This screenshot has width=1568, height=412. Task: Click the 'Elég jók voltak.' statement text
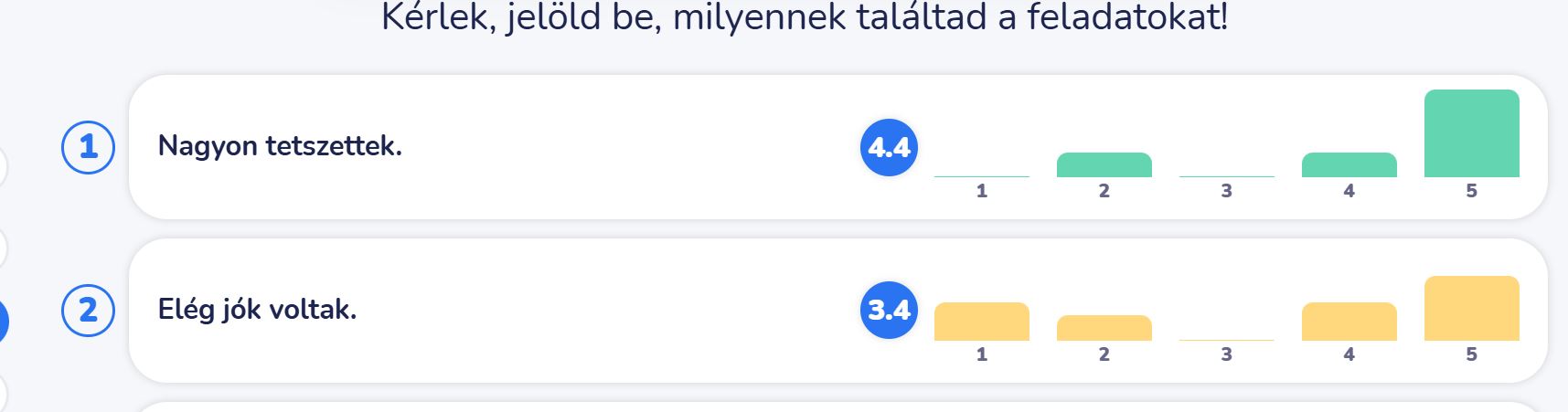257,310
